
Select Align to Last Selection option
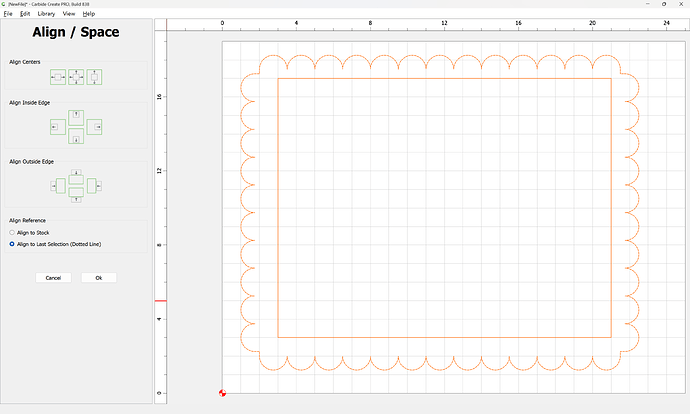pyautogui.click(x=12, y=243)
